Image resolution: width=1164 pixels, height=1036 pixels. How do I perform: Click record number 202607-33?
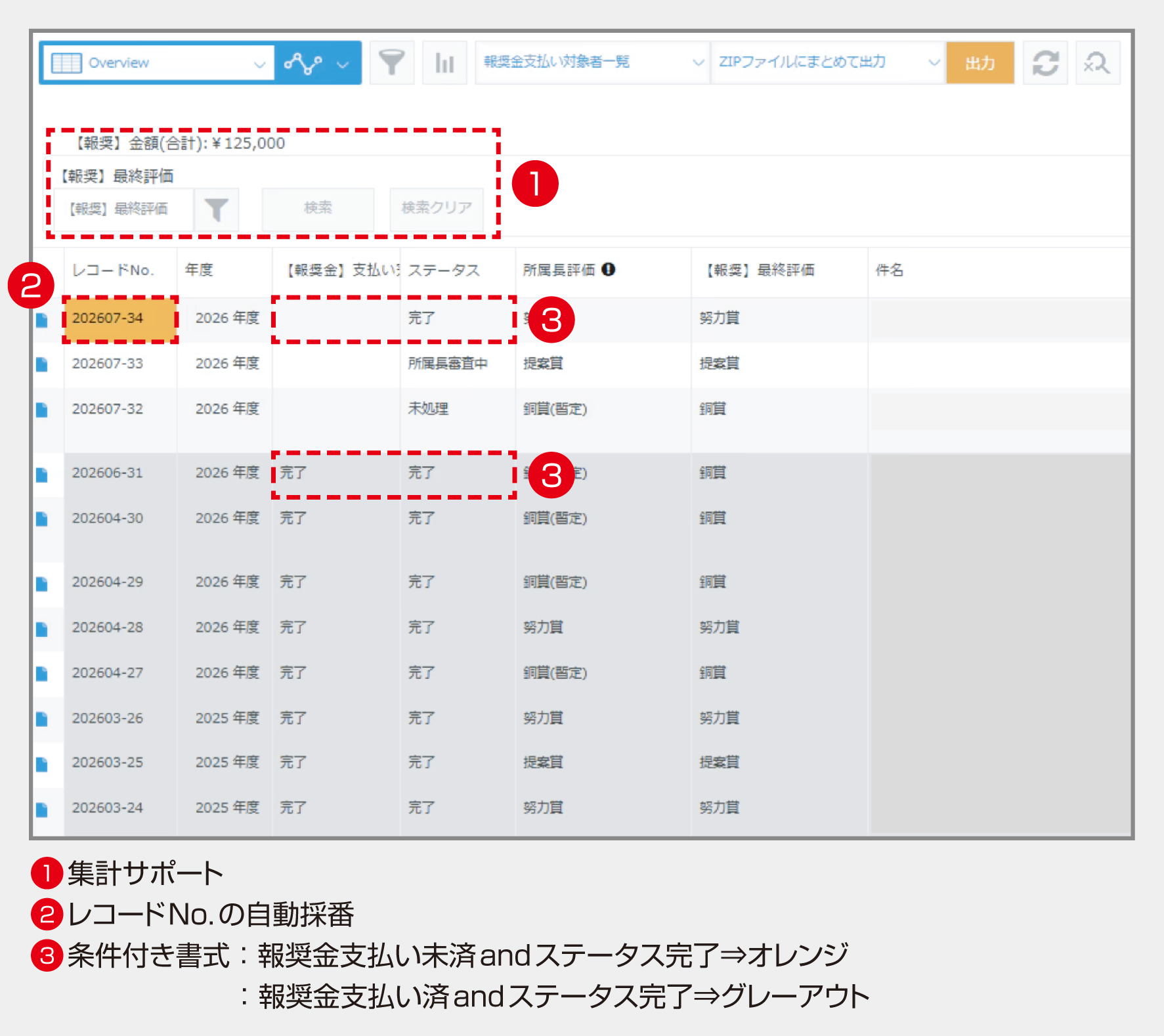(x=108, y=363)
